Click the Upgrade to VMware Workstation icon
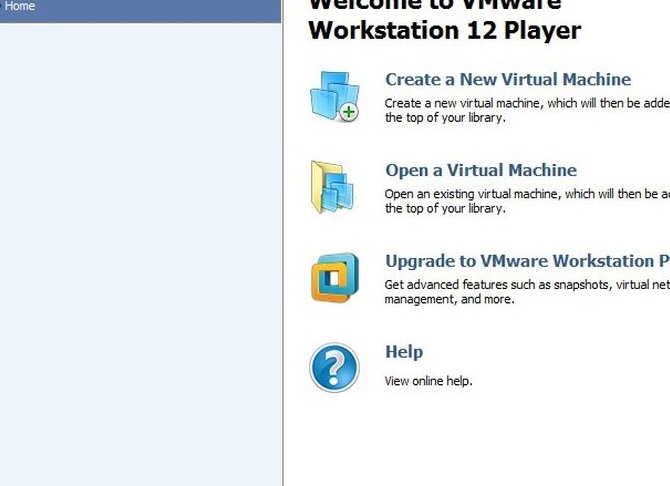This screenshot has height=486, width=670. pos(335,278)
